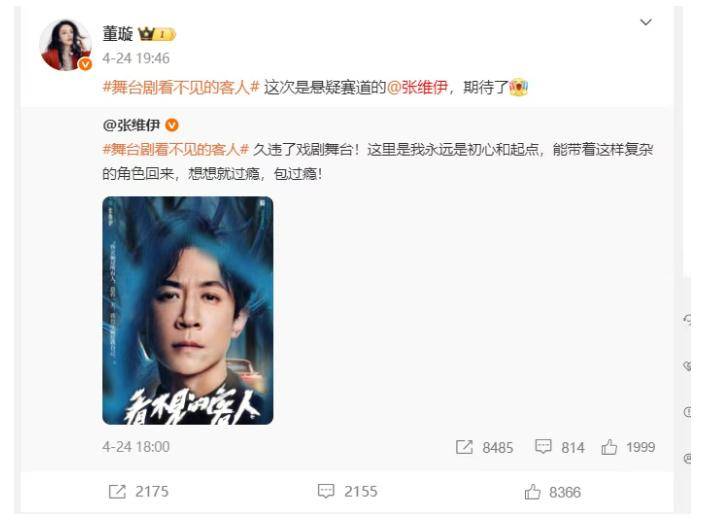Click the verified V badge on avatar
718x520 pixels.
(85, 65)
